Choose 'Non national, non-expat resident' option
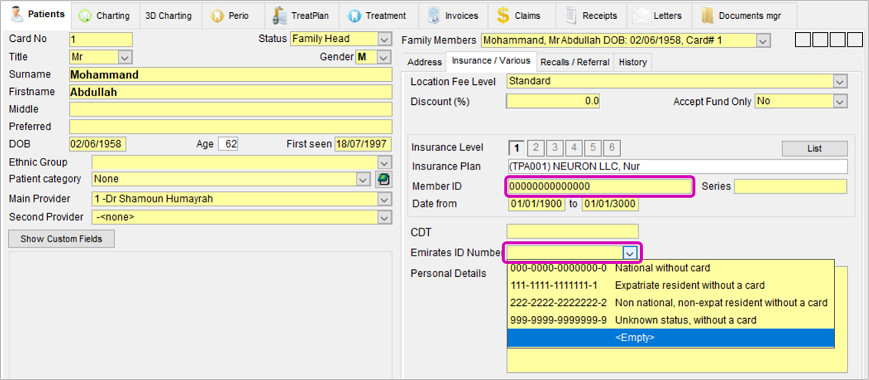 click(671, 303)
